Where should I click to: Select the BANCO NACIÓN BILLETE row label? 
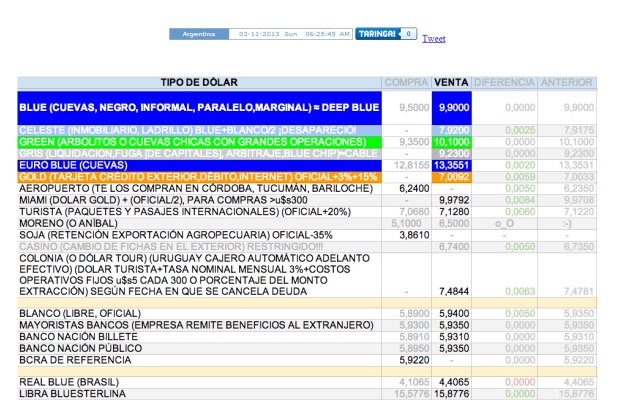coord(78,337)
